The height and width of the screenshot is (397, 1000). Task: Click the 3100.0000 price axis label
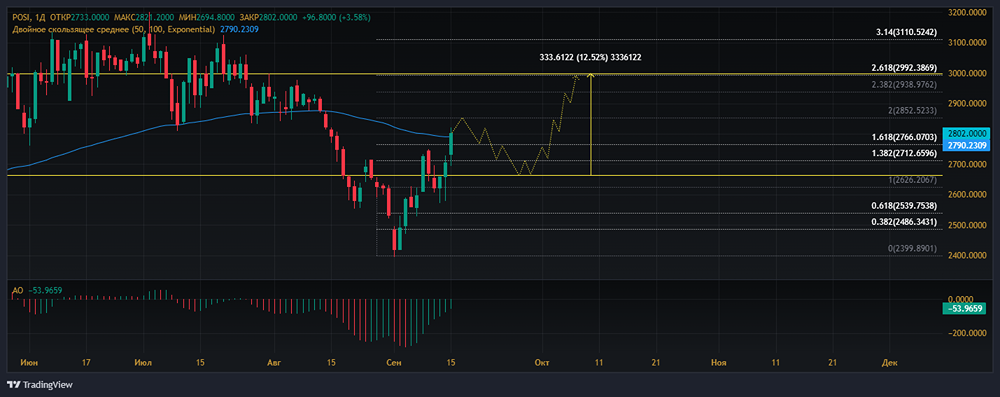click(968, 43)
